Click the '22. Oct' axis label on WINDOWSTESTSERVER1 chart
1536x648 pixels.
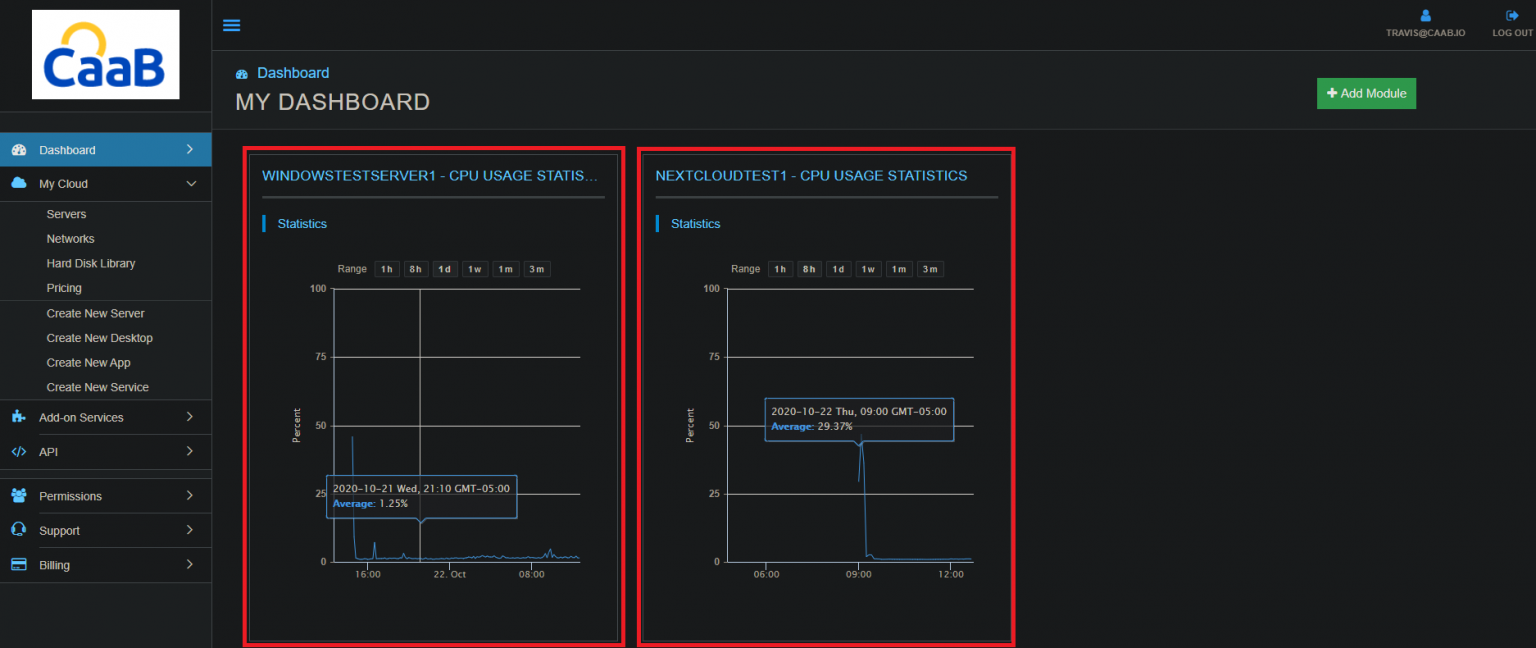click(x=450, y=574)
